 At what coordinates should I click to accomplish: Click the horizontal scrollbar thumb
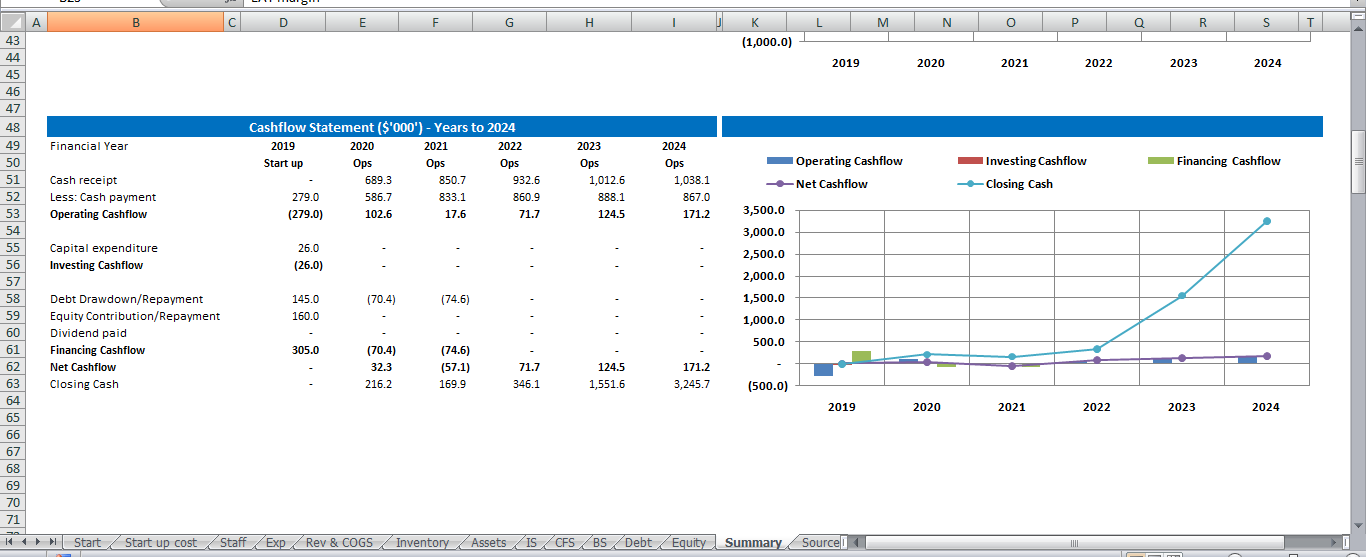(1074, 542)
